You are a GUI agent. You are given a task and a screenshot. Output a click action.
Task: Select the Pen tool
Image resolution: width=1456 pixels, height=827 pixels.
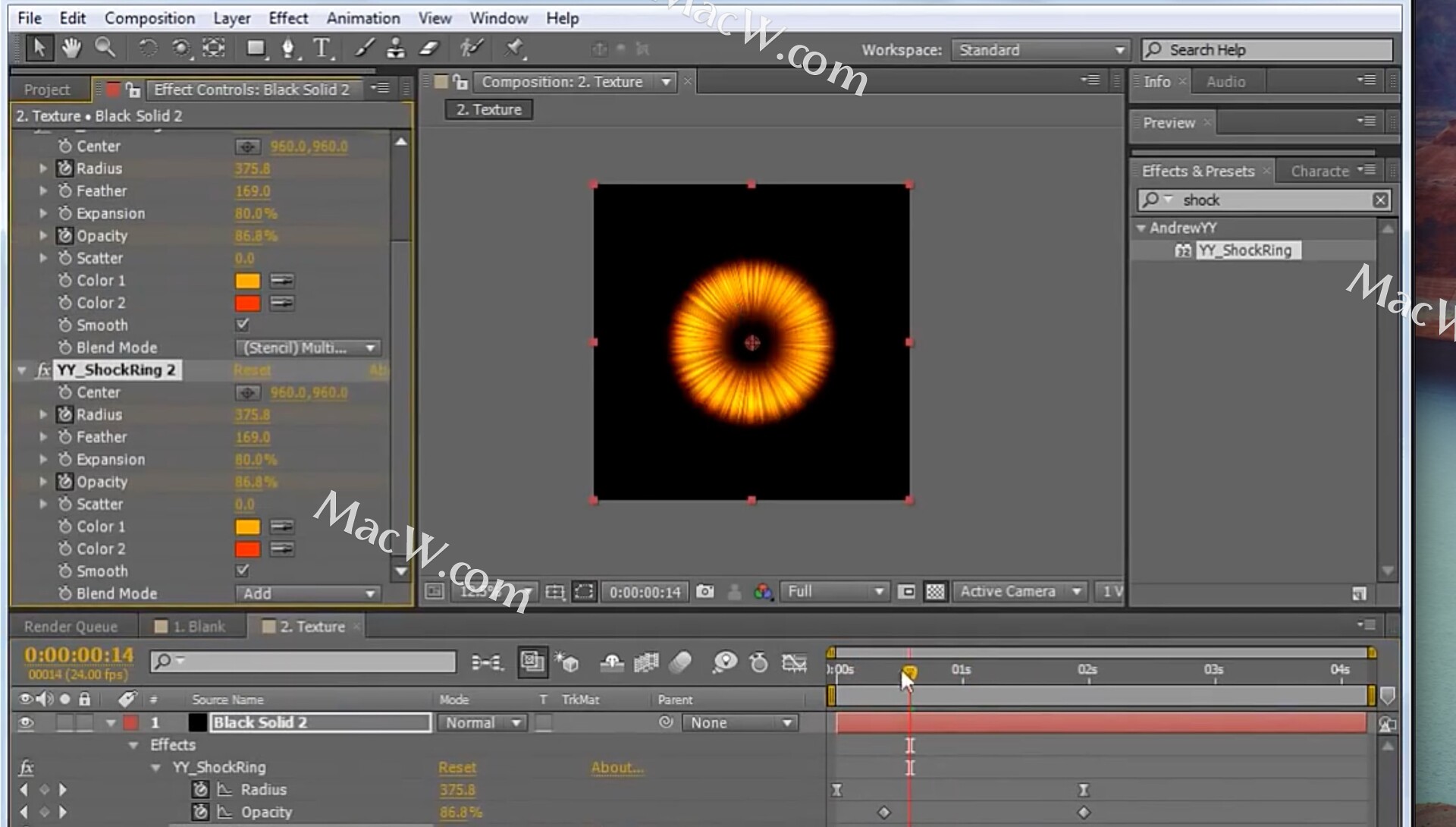[287, 49]
